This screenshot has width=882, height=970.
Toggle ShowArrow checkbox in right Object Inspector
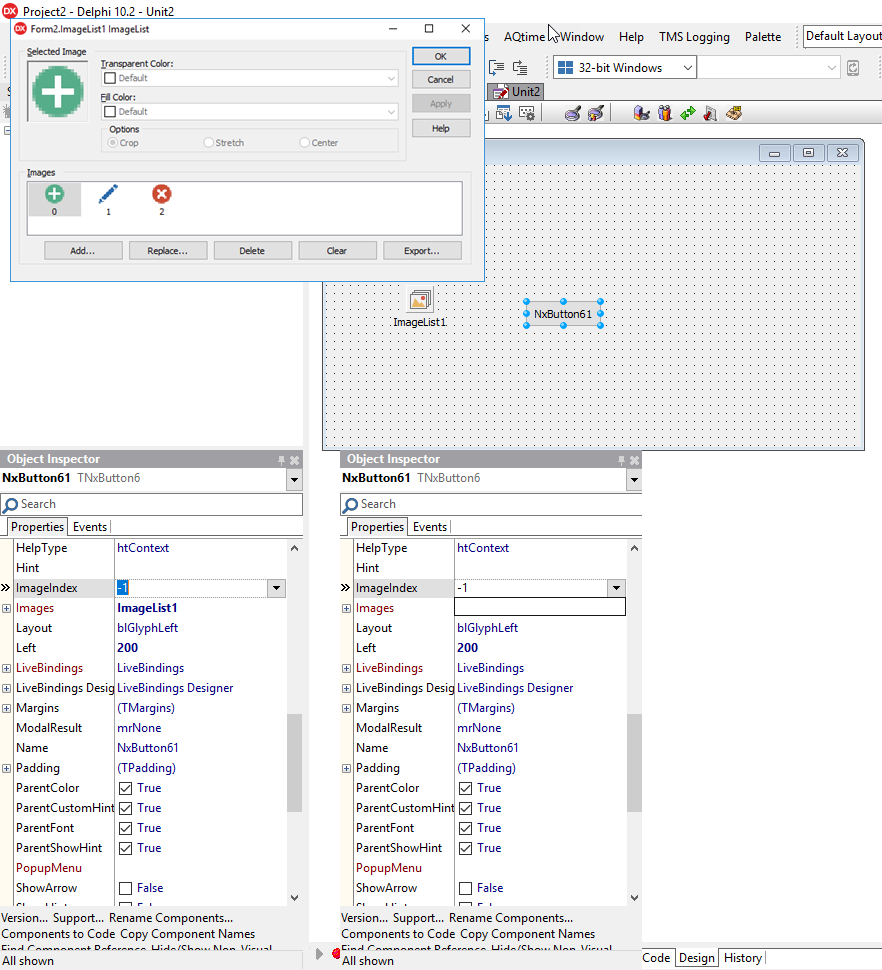pos(466,888)
